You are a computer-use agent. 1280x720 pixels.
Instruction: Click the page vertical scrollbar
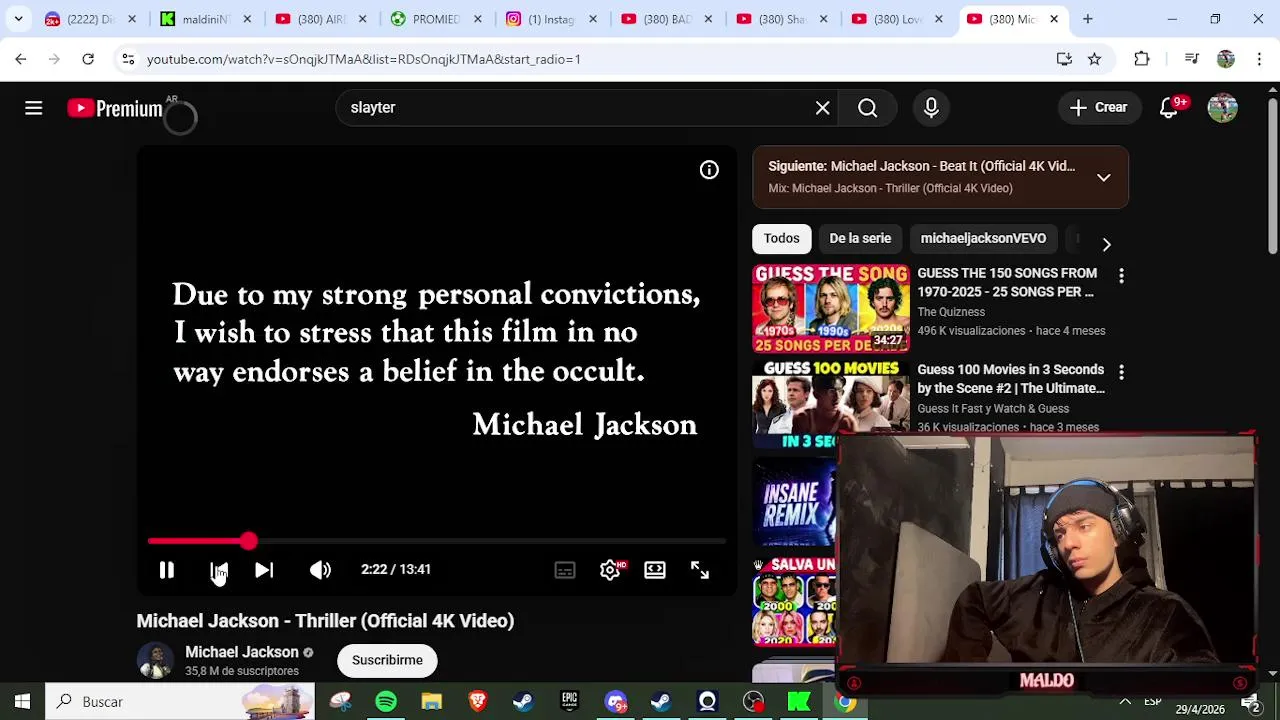(x=1272, y=175)
